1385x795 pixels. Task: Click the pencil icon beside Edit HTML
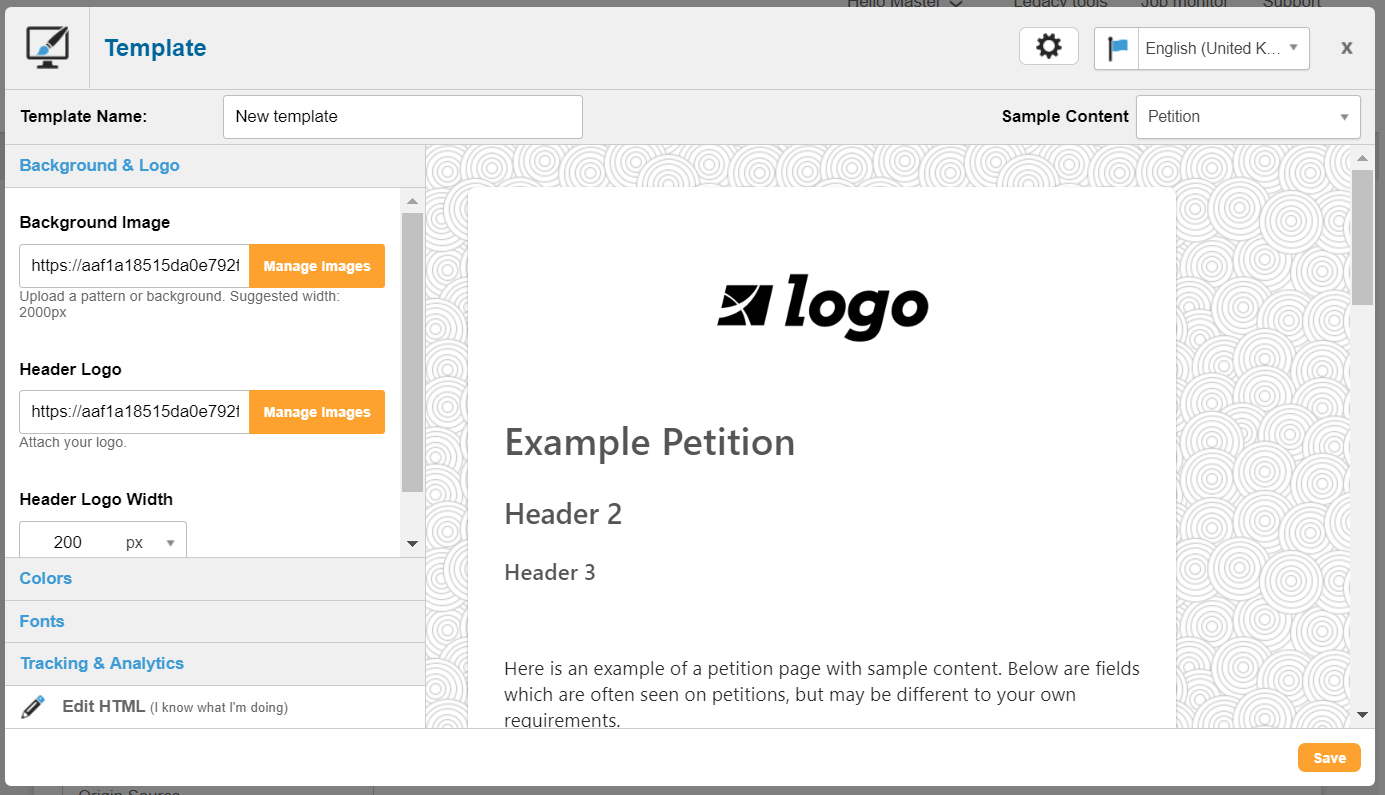pyautogui.click(x=33, y=706)
